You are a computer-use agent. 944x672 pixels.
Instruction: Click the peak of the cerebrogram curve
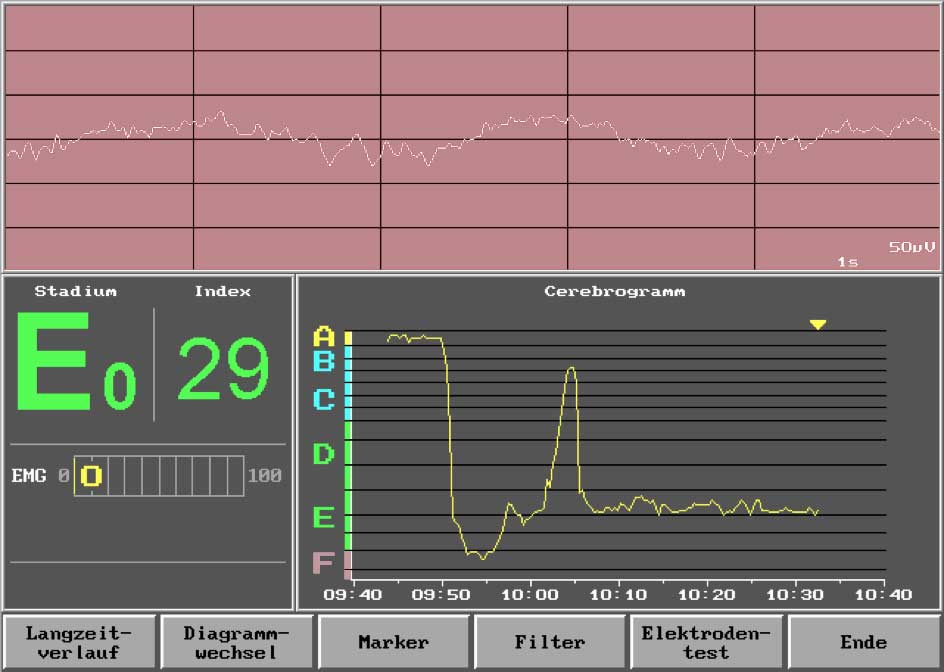click(571, 368)
